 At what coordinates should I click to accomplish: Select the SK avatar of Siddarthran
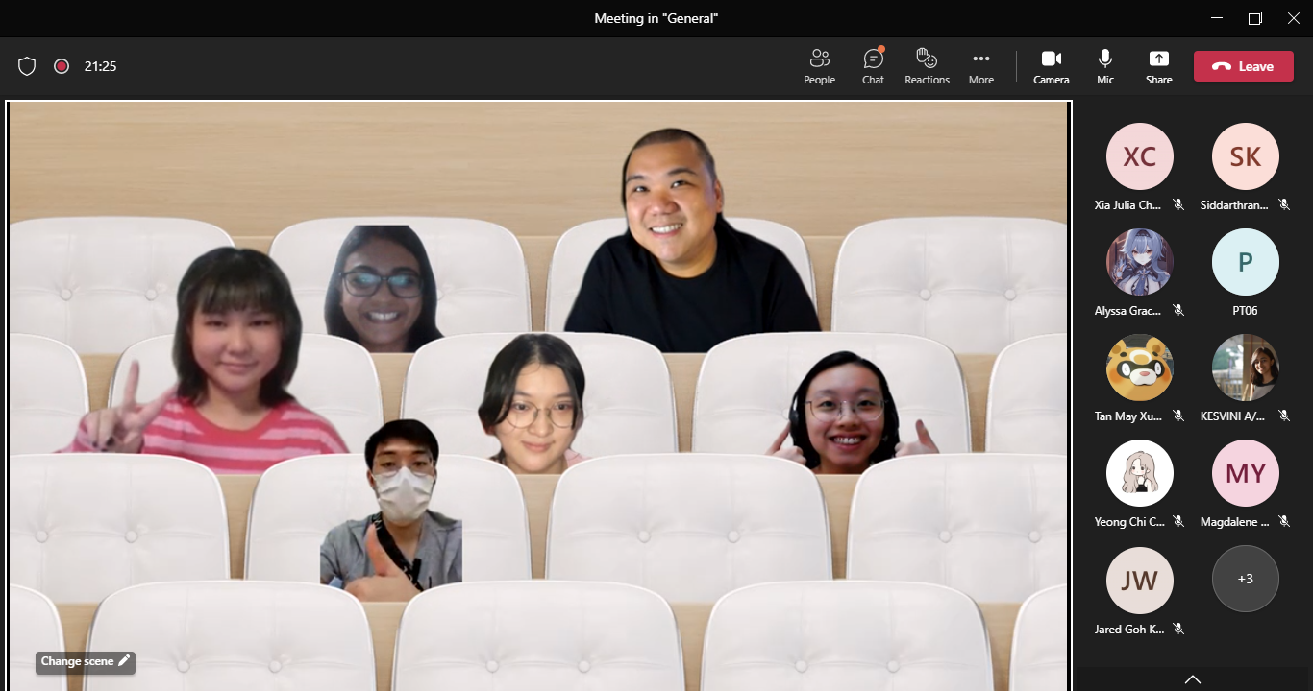pyautogui.click(x=1245, y=157)
